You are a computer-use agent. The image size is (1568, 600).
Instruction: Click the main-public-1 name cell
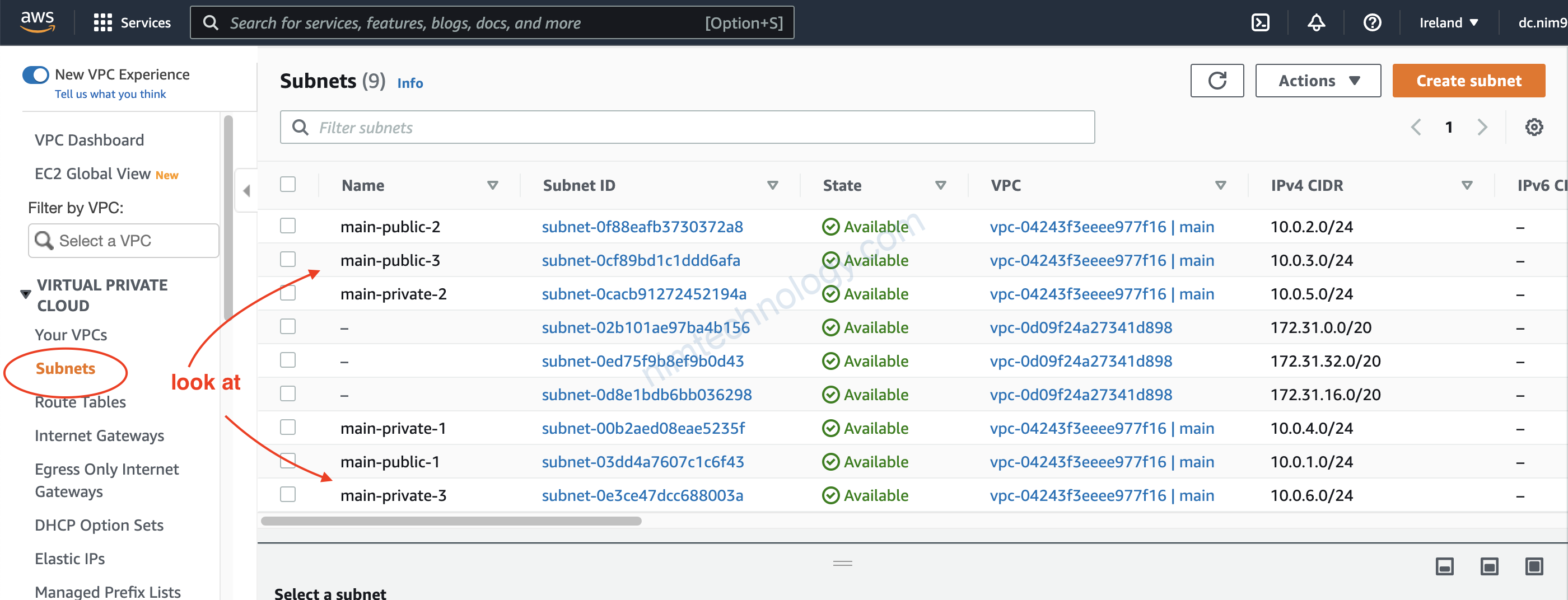[390, 462]
